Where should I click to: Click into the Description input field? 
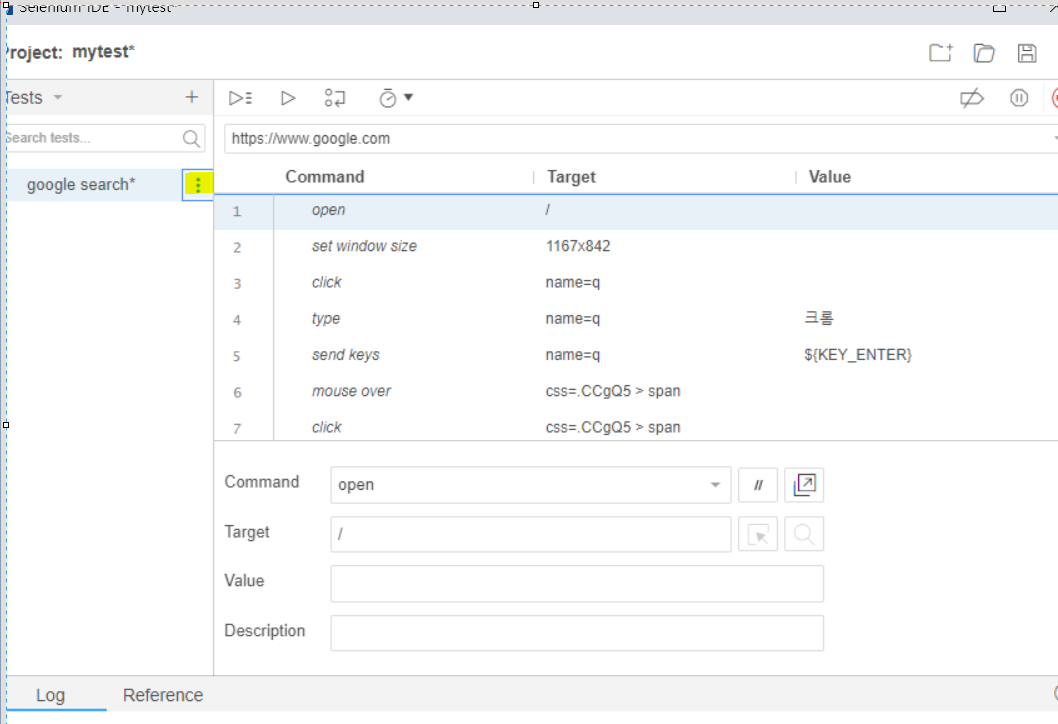click(577, 633)
